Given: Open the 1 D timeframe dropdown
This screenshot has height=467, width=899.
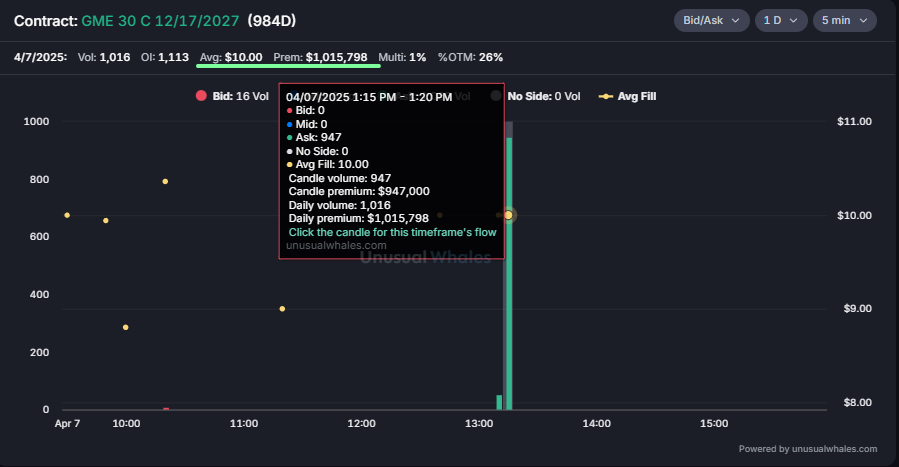Looking at the screenshot, I should pyautogui.click(x=781, y=21).
